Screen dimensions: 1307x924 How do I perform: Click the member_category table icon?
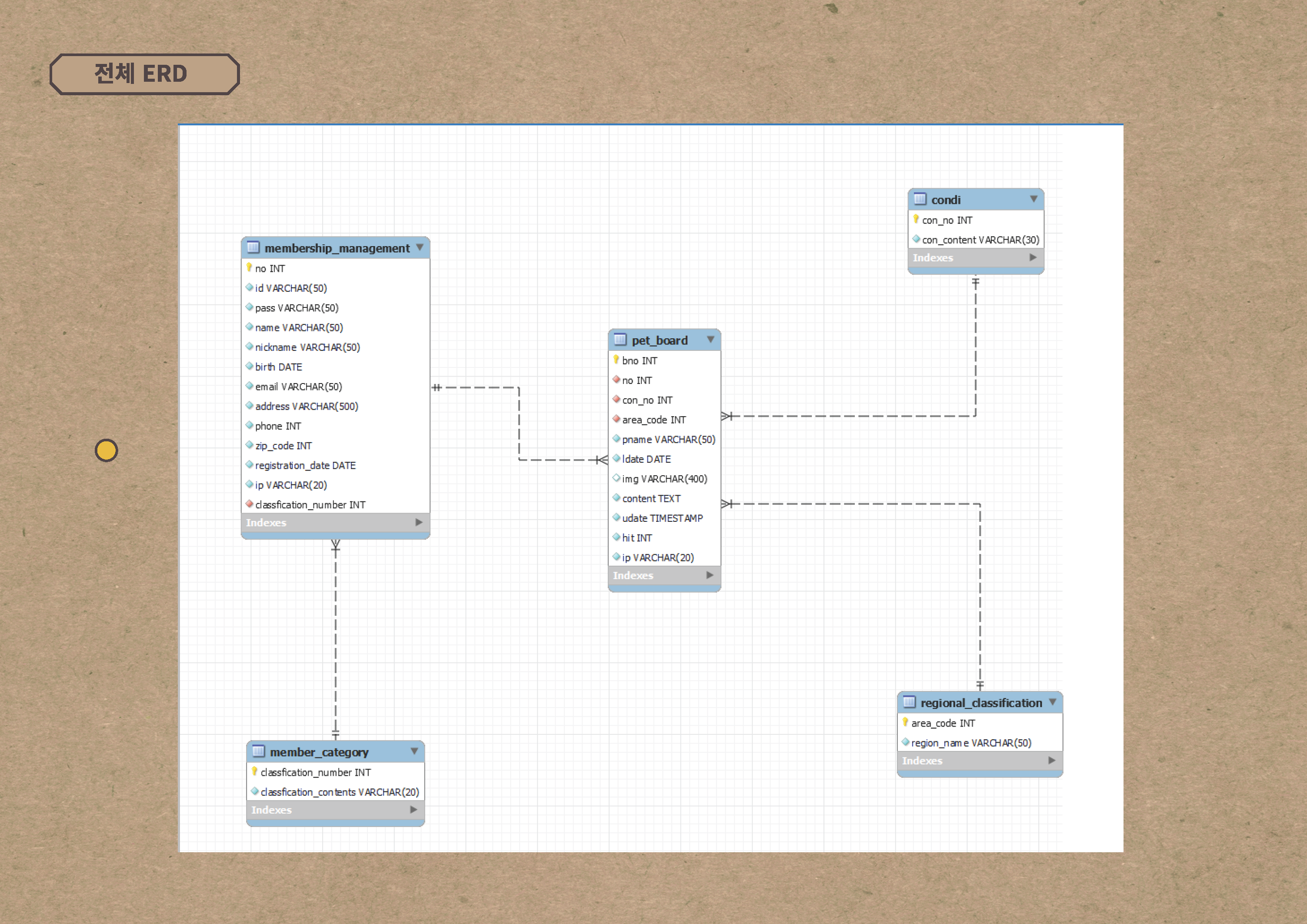tap(258, 751)
